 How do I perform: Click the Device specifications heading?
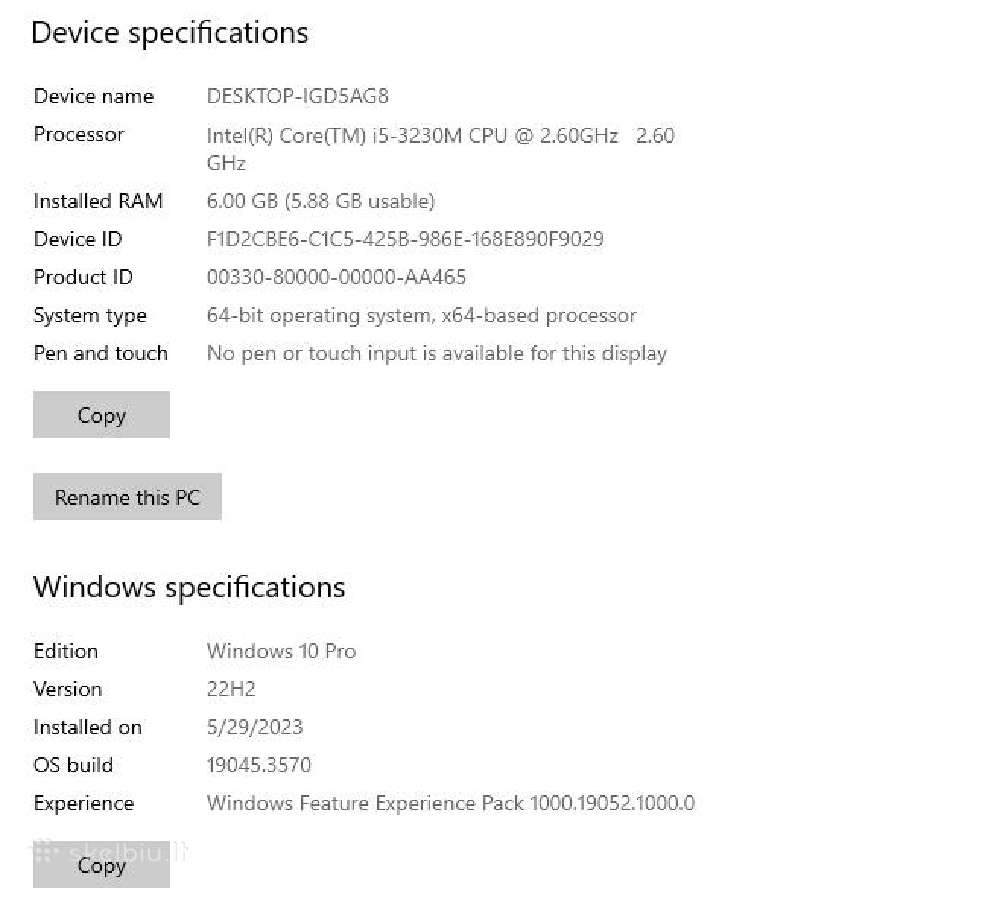(170, 33)
